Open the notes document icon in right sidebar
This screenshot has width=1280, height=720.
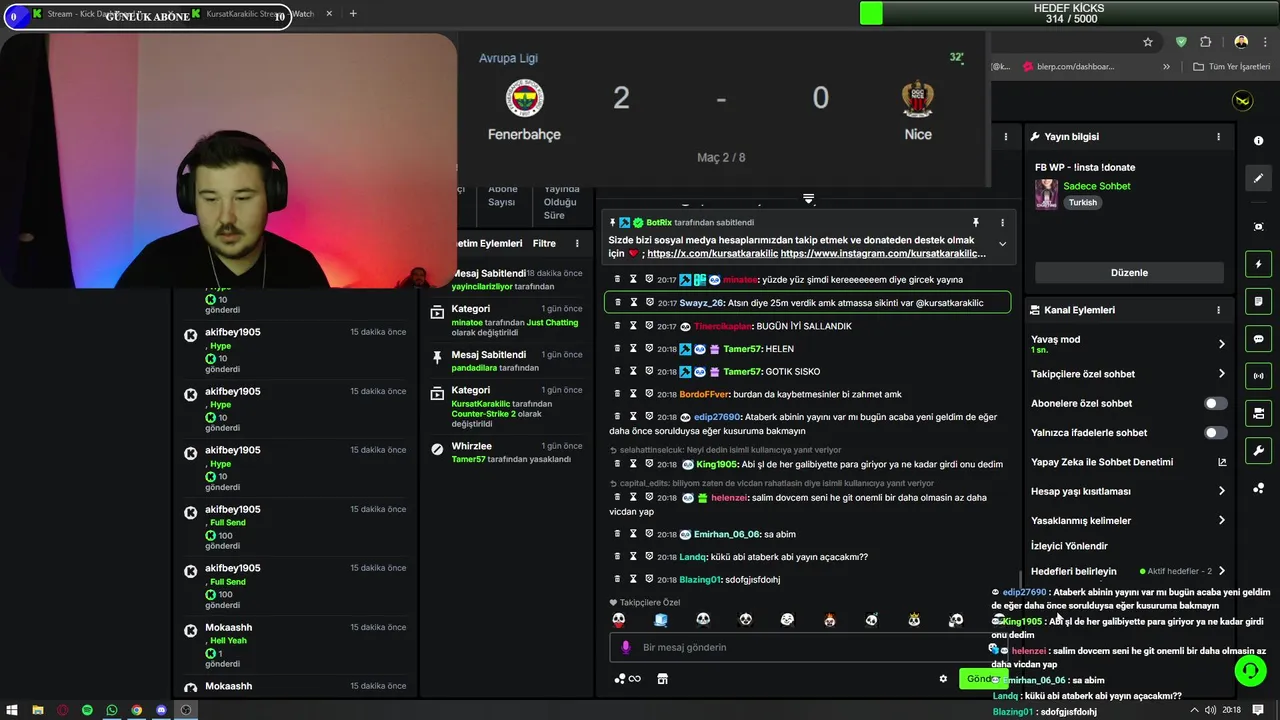[1258, 301]
